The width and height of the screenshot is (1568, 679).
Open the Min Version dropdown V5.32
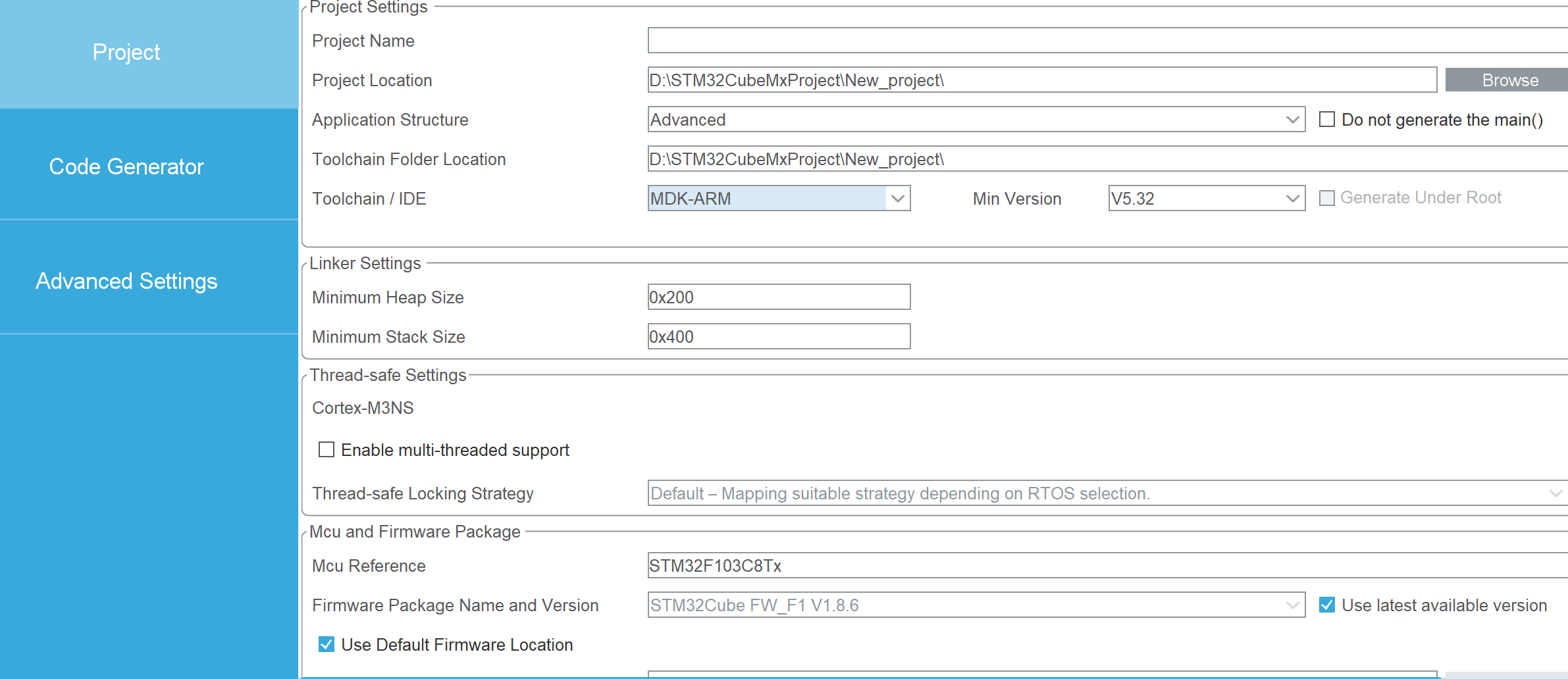tap(1207, 198)
